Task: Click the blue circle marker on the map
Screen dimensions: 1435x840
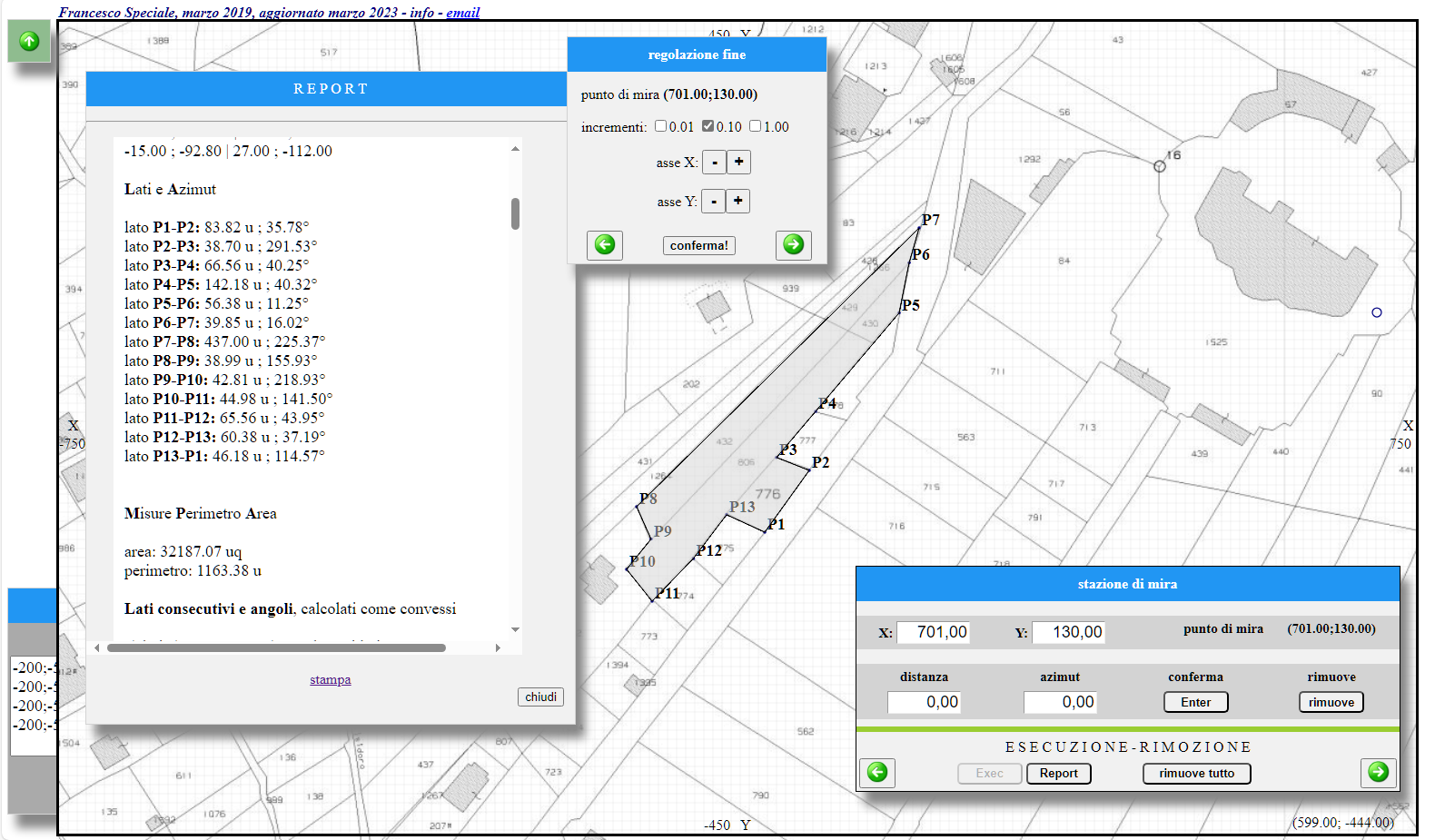Action: pyautogui.click(x=1376, y=312)
